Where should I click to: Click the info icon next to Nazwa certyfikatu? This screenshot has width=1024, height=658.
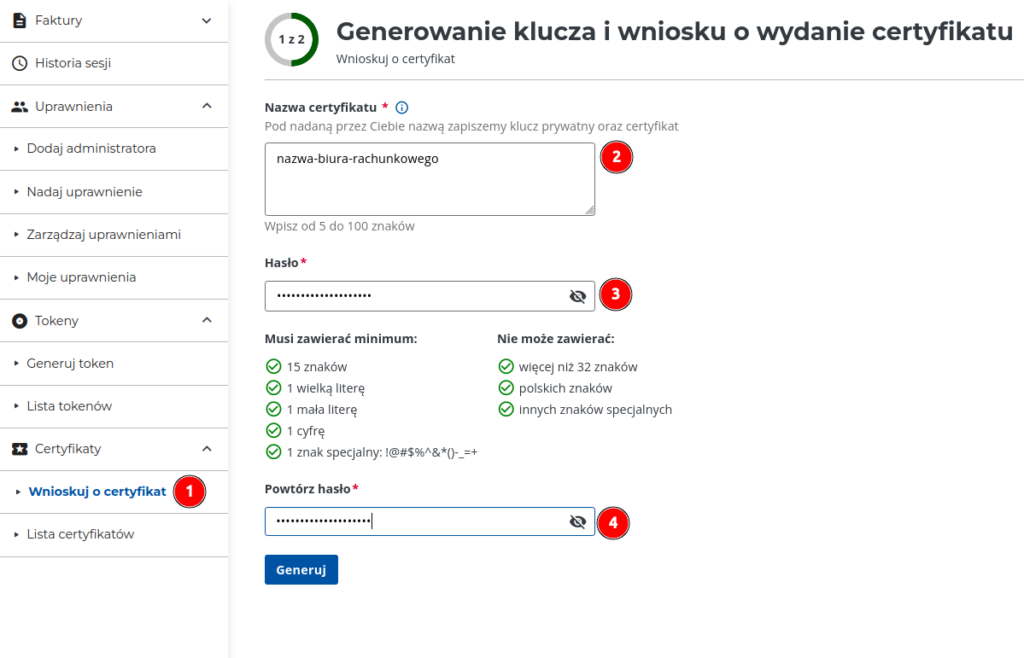click(x=402, y=108)
